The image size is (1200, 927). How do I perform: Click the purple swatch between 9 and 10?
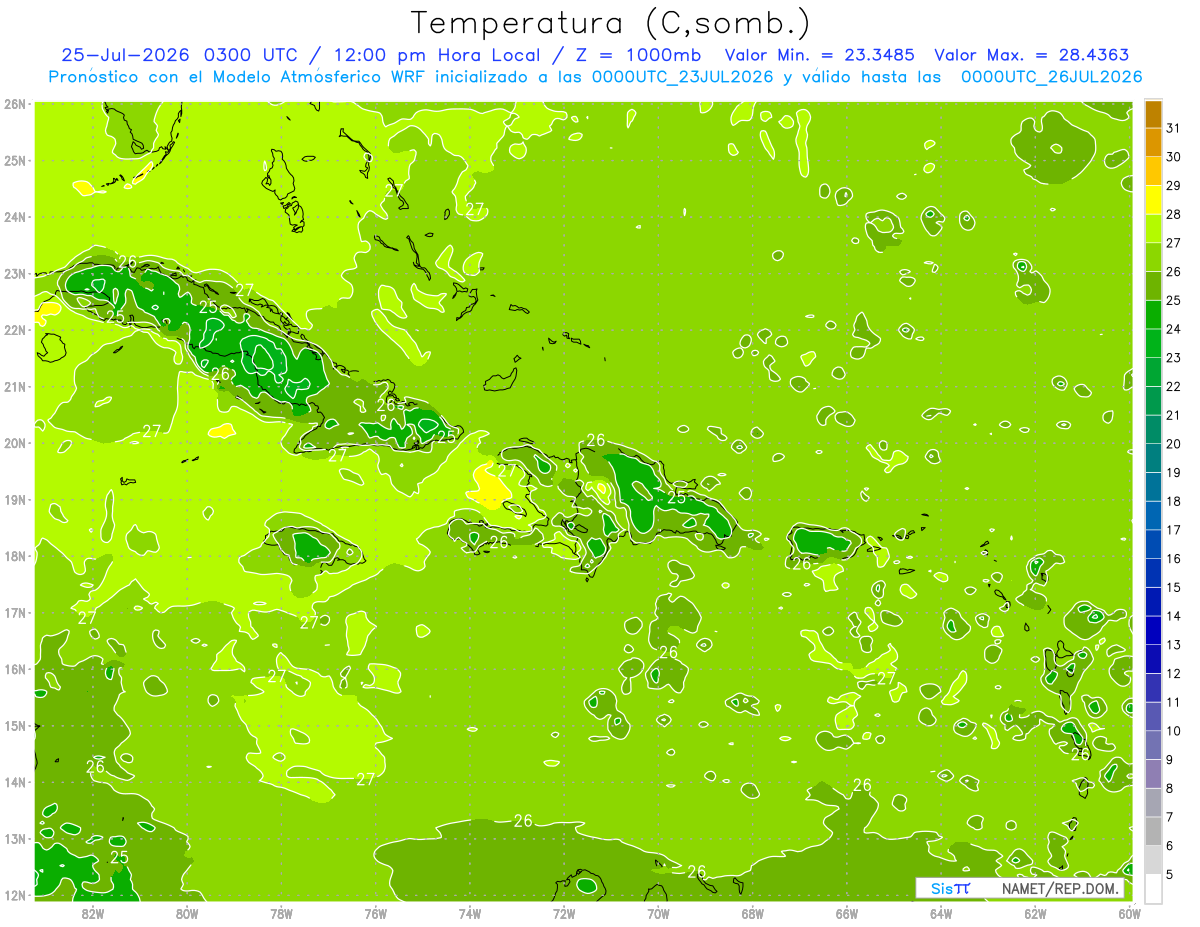tap(1153, 745)
